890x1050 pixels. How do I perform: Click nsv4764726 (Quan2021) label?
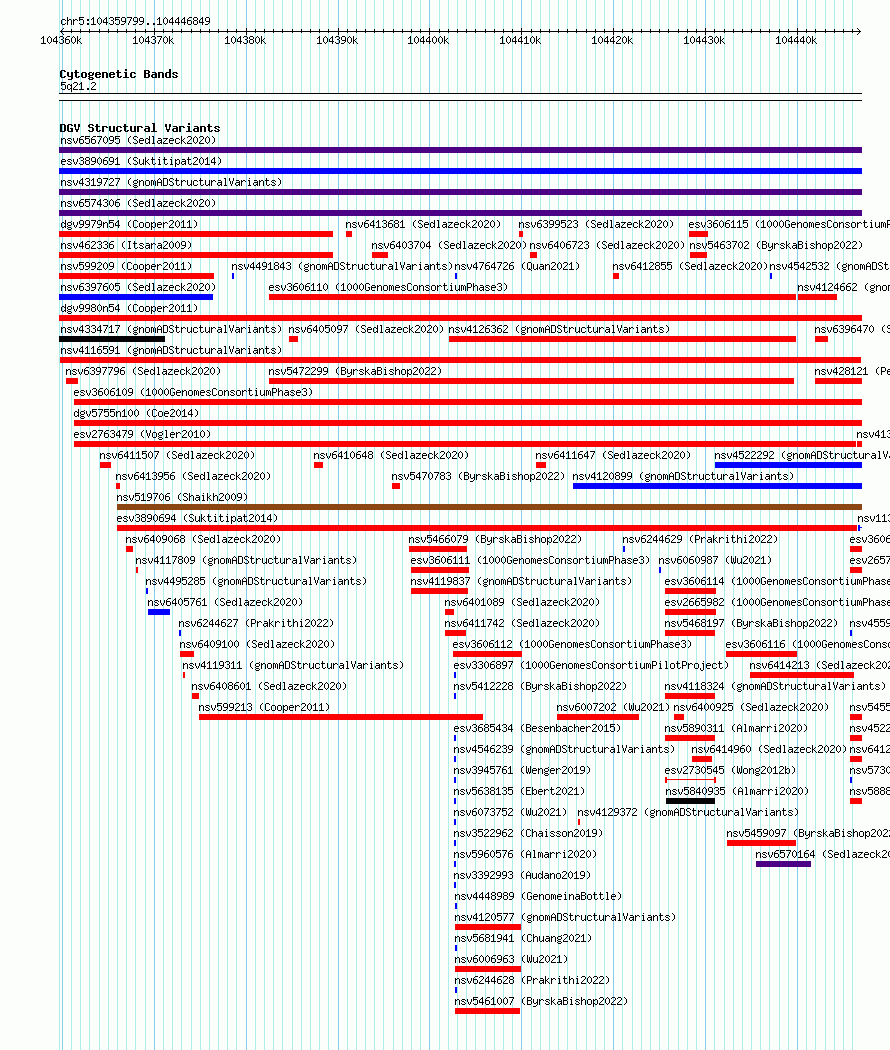coord(517,266)
